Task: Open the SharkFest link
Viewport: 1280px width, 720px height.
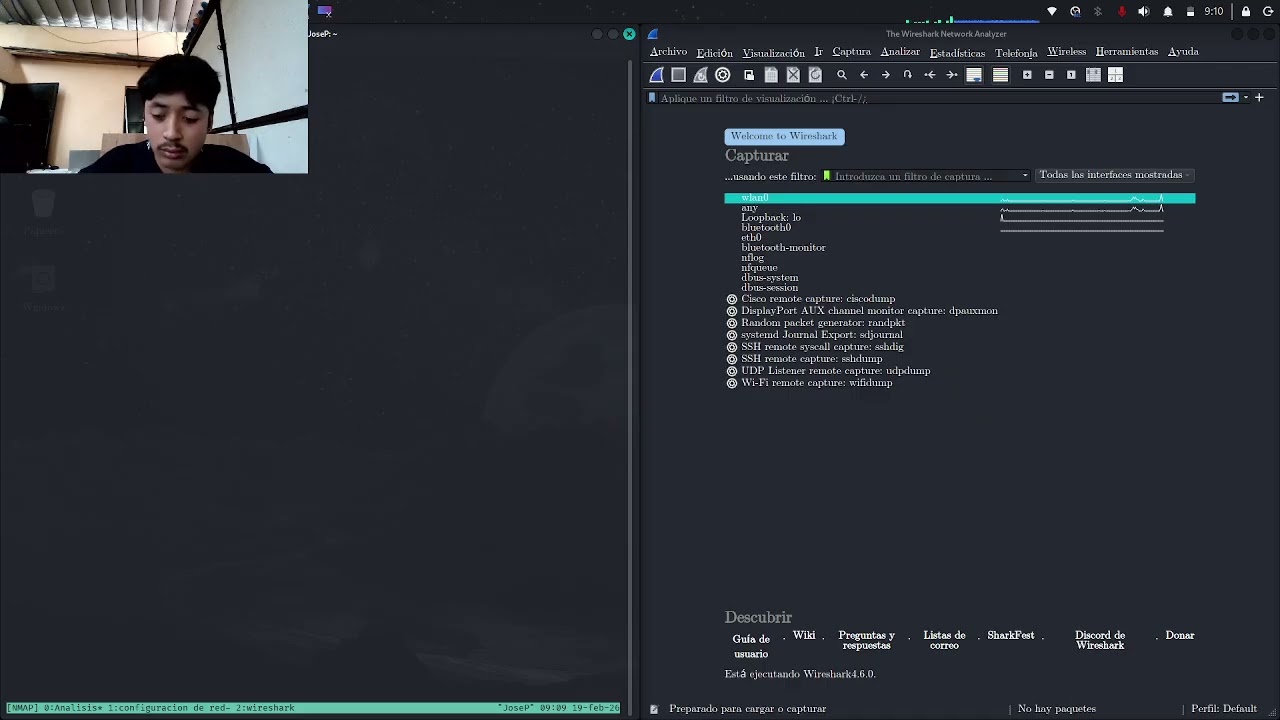Action: coord(1011,635)
